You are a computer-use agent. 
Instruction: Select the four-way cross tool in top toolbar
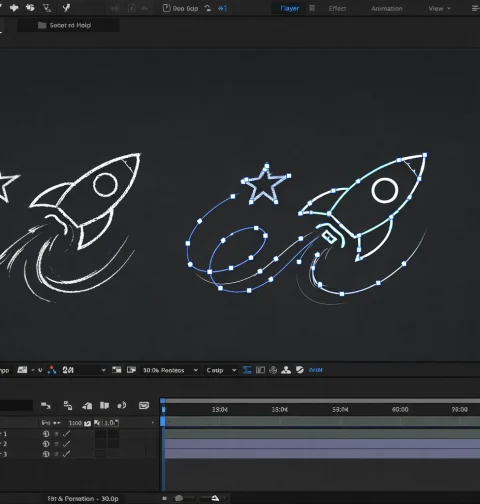(x=14, y=7)
